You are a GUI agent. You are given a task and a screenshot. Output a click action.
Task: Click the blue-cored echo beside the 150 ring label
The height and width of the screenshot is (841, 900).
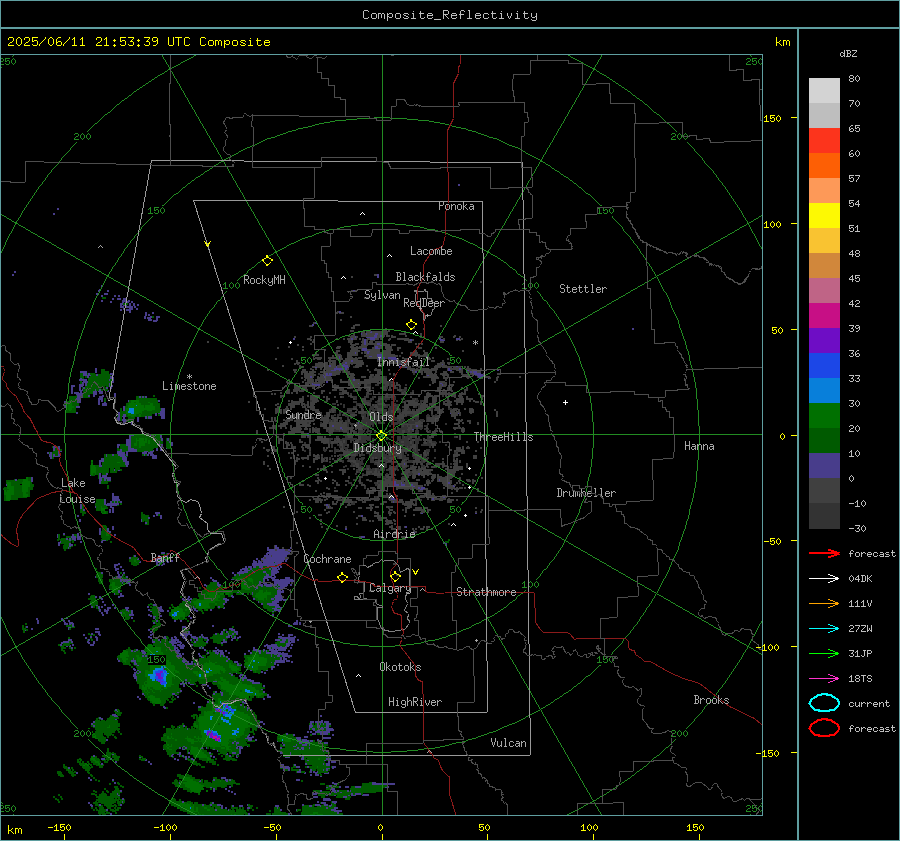[x=159, y=676]
